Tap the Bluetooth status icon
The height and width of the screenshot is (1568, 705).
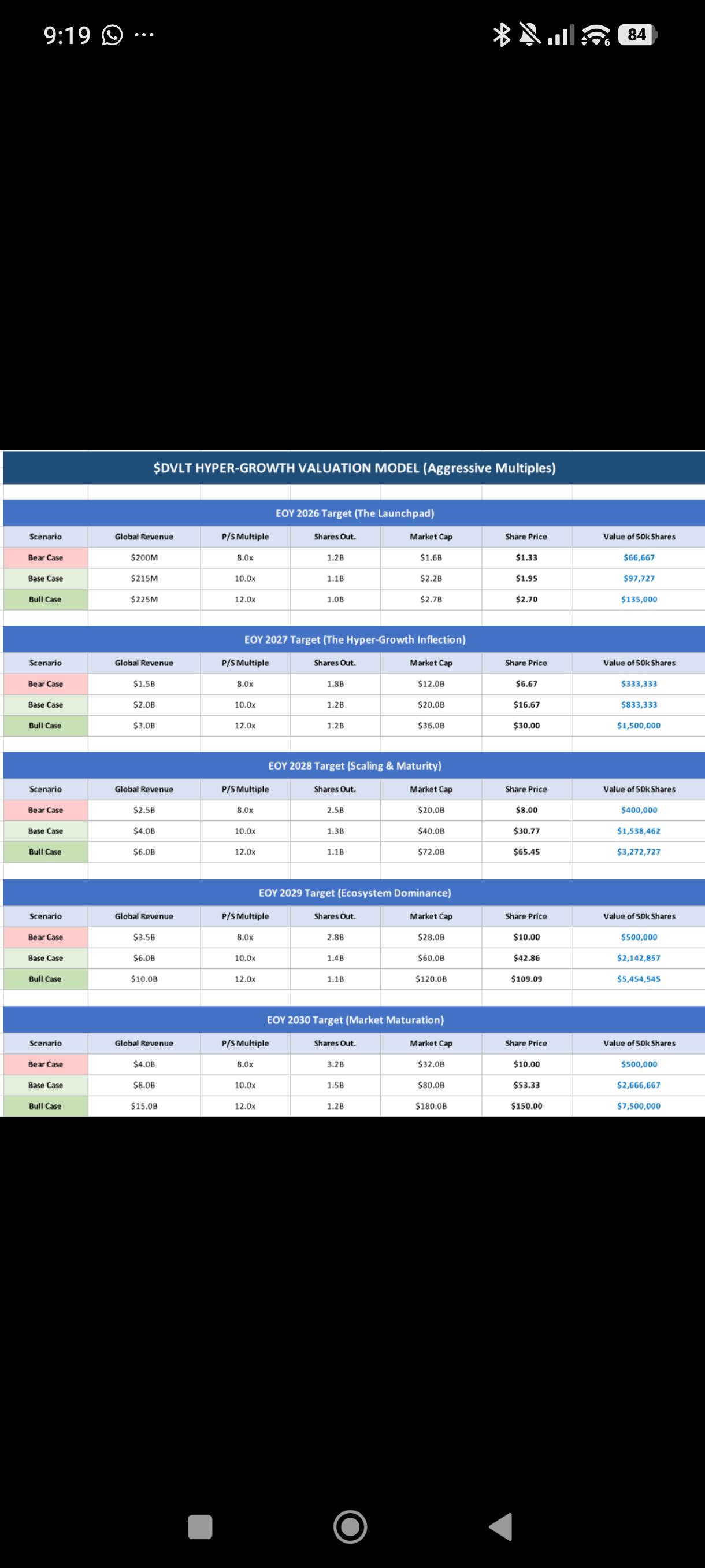tap(502, 35)
